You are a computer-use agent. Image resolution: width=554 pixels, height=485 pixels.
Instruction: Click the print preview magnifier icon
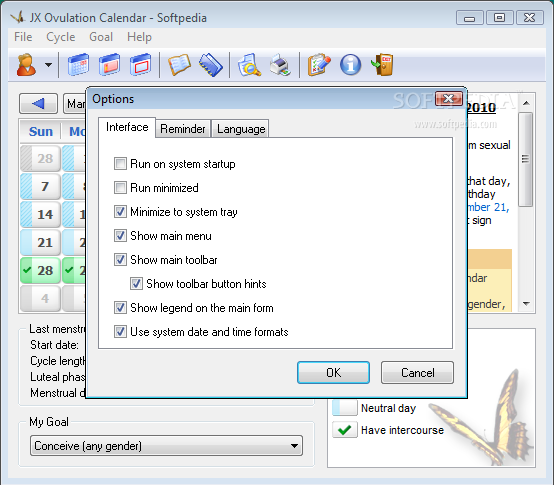pyautogui.click(x=249, y=65)
